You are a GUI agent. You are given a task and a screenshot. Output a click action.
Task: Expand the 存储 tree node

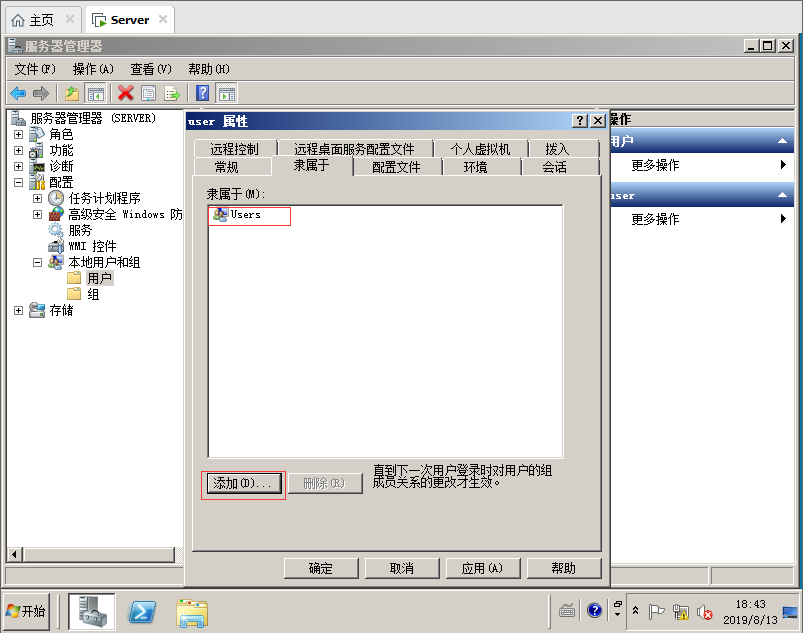18,310
